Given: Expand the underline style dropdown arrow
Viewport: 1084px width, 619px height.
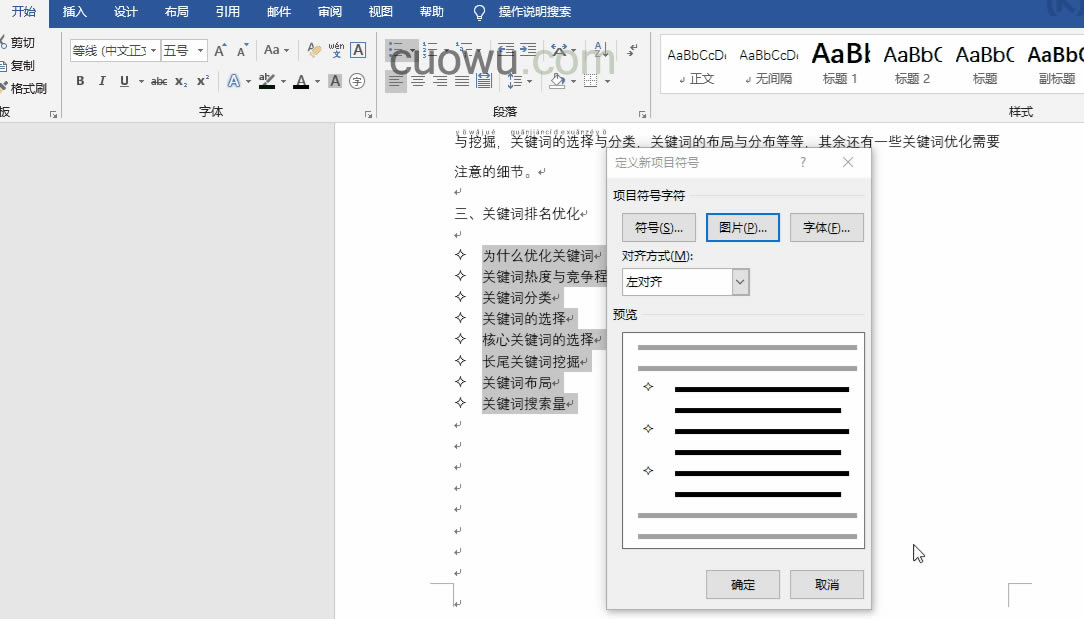Looking at the screenshot, I should [141, 82].
